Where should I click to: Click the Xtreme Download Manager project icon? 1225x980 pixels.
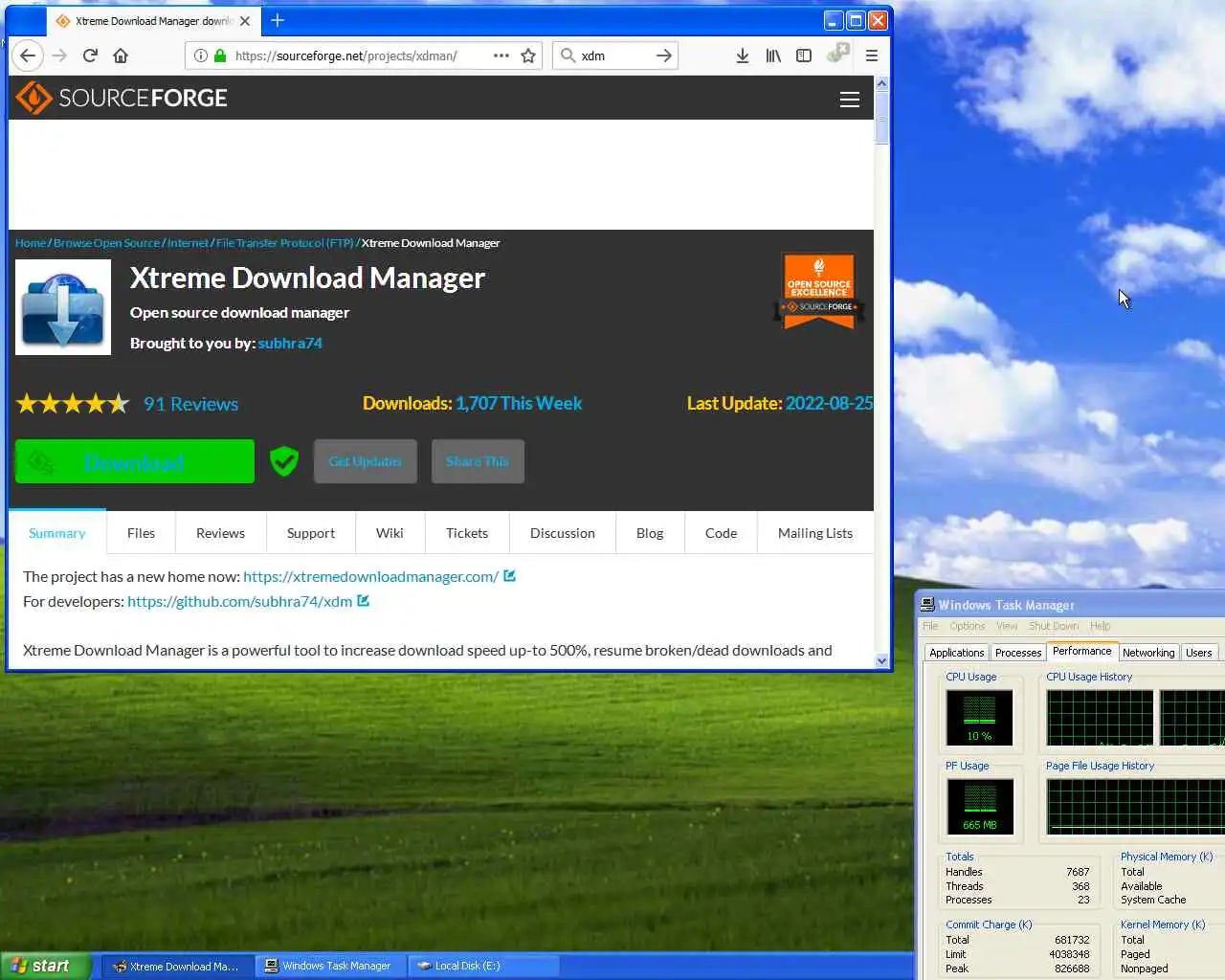coord(63,307)
